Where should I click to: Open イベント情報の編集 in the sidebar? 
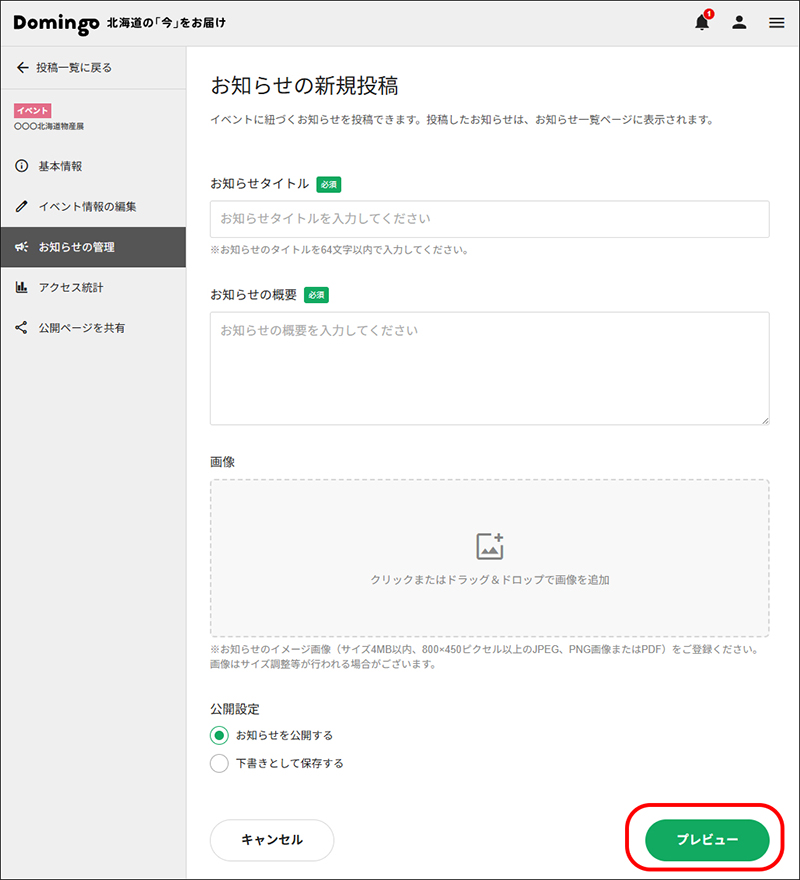93,207
